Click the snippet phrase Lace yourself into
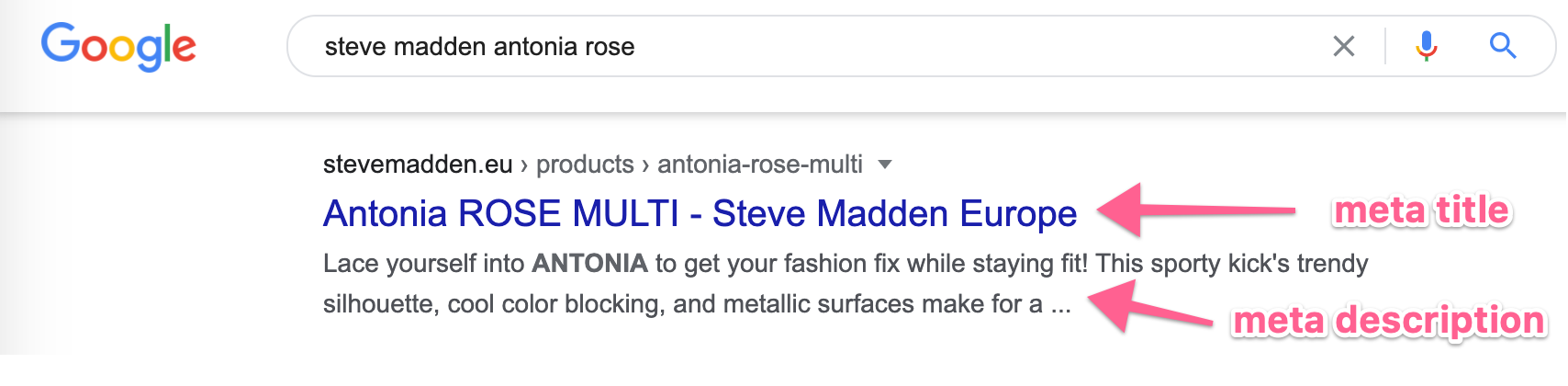Viewport: 1568px width, 386px height. point(424,264)
